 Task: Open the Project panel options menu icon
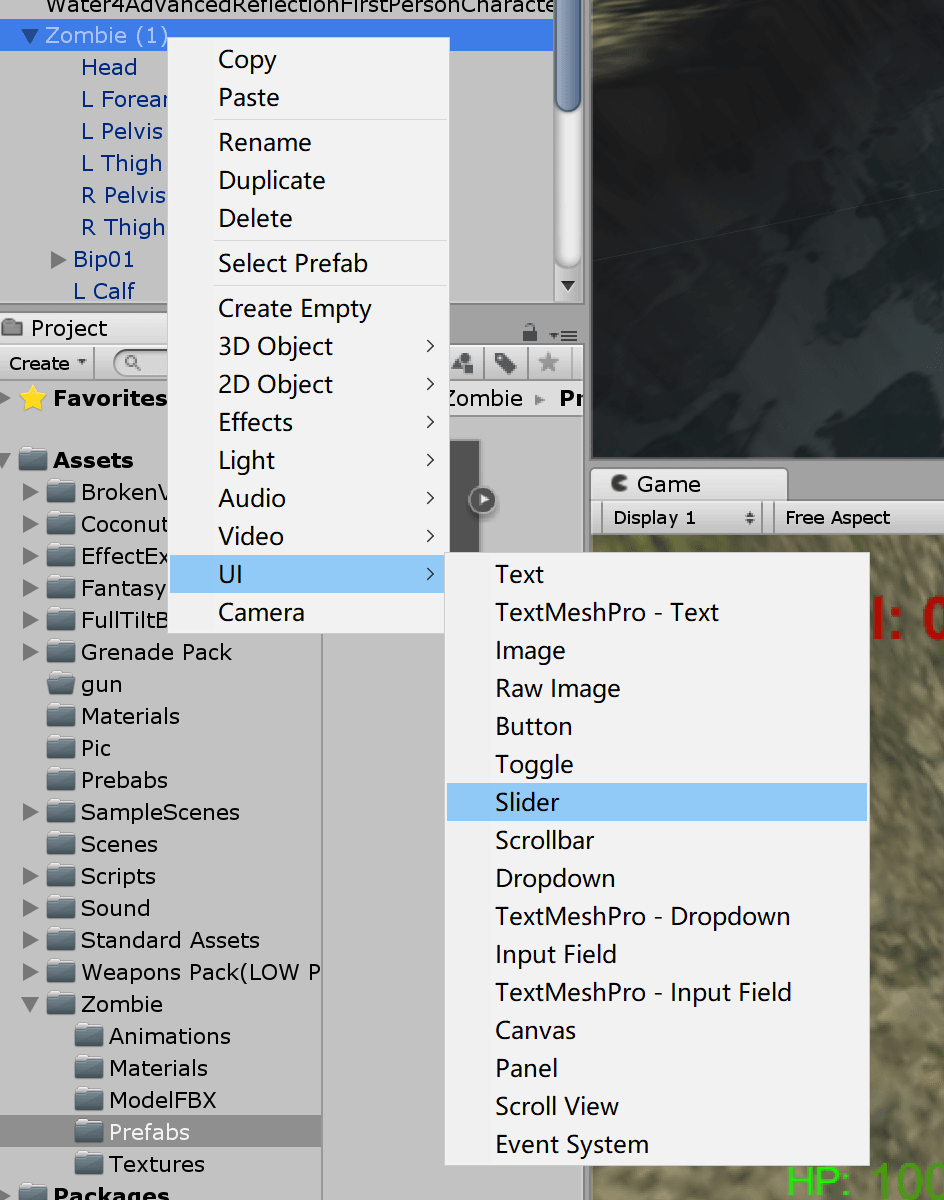[x=565, y=335]
